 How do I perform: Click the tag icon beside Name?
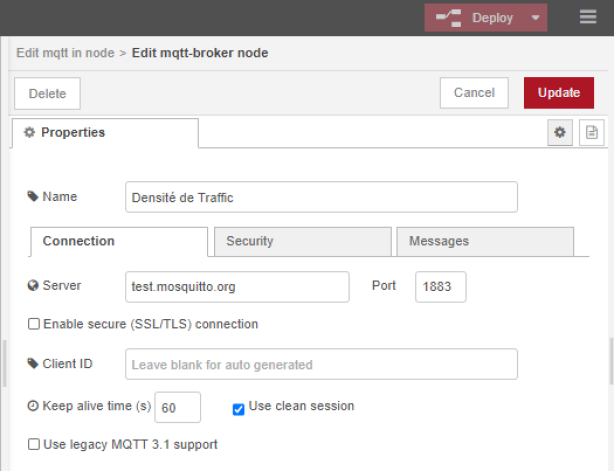pos(33,196)
